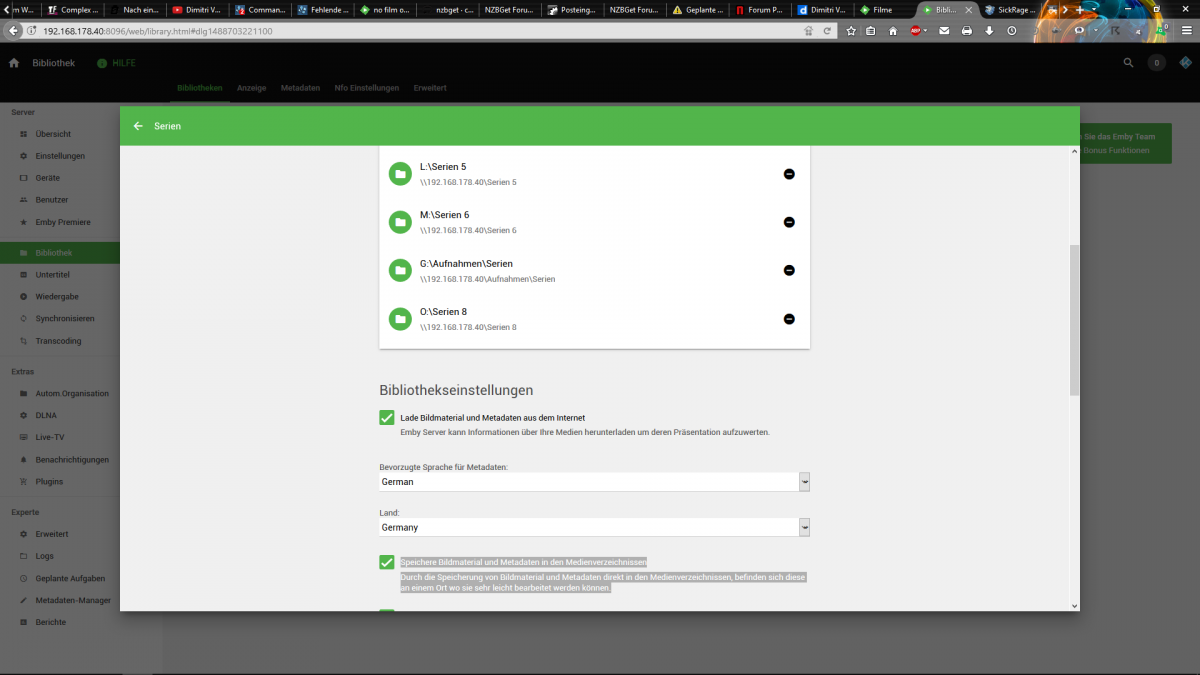Open the notifications counter showing 0
The height and width of the screenshot is (675, 1200).
coord(1157,63)
